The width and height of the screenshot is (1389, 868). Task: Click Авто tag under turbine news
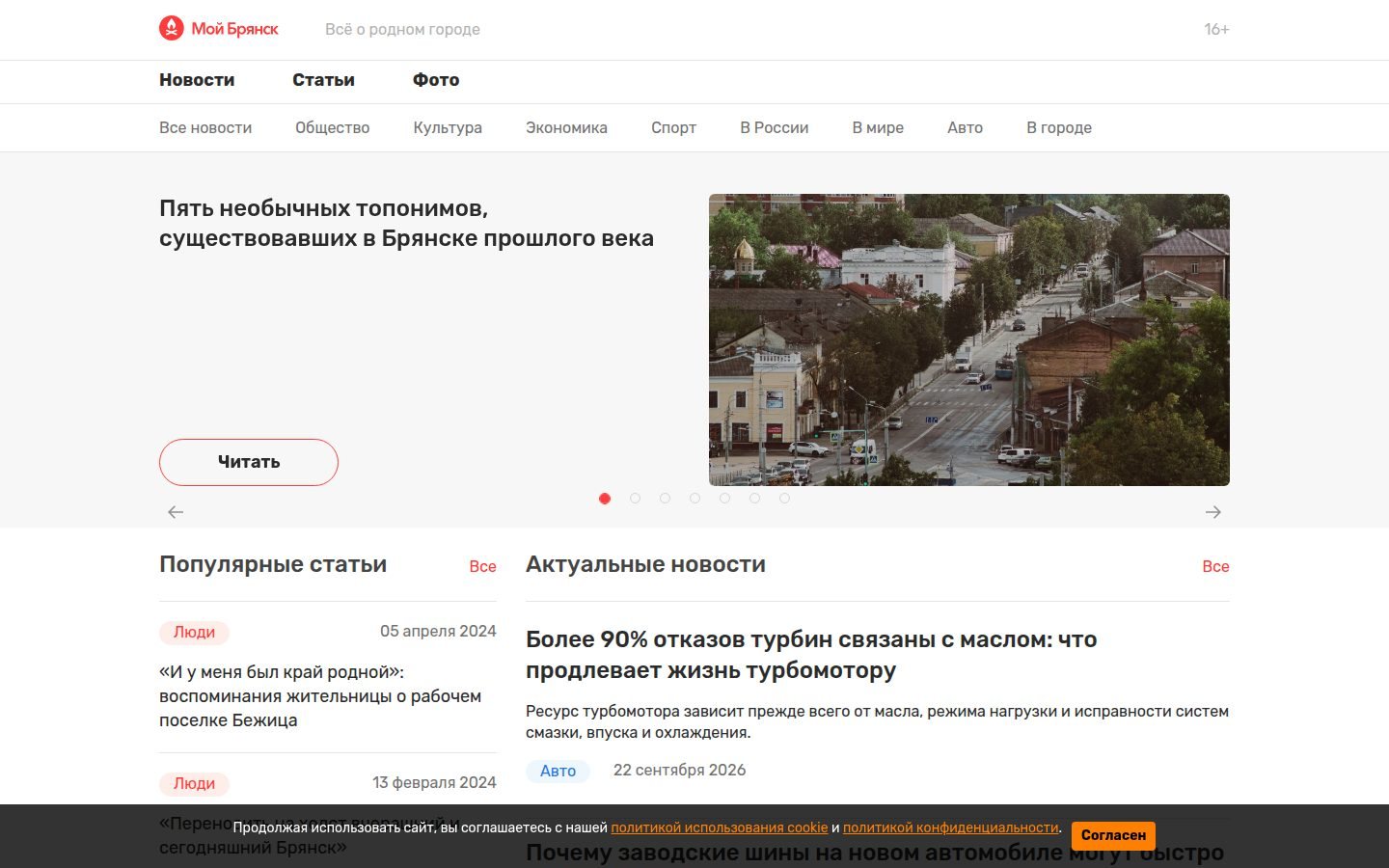tap(558, 771)
